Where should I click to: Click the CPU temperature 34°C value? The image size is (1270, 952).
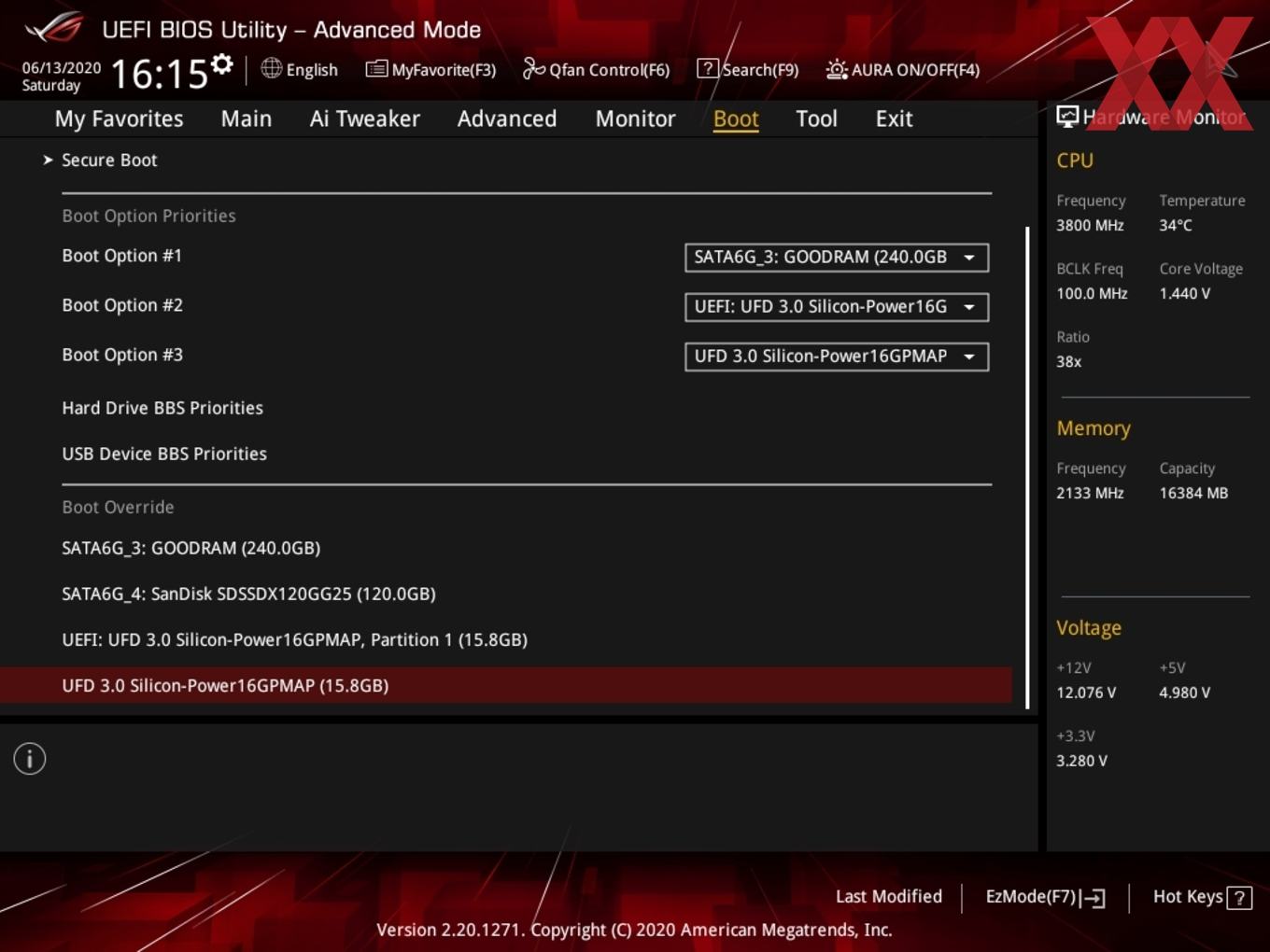pos(1176,225)
